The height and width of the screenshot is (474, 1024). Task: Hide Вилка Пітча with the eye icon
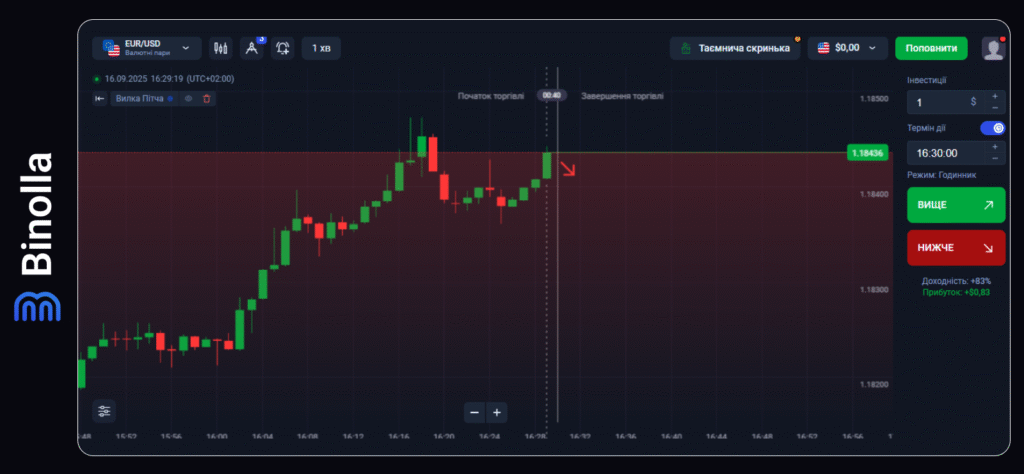tap(188, 98)
